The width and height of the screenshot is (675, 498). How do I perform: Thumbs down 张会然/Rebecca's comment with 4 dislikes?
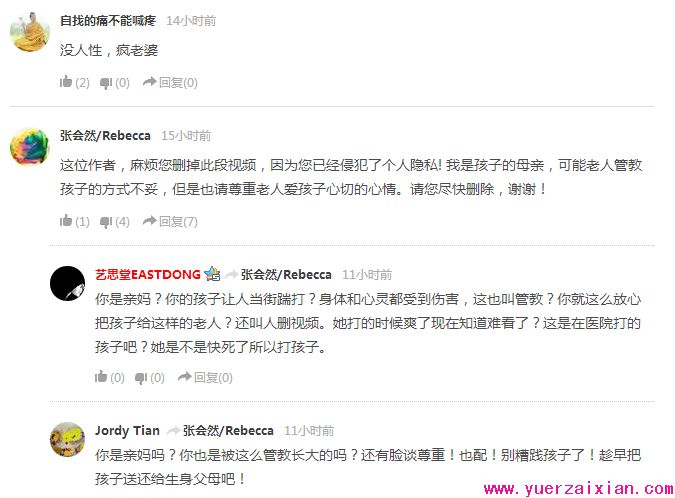click(x=115, y=222)
